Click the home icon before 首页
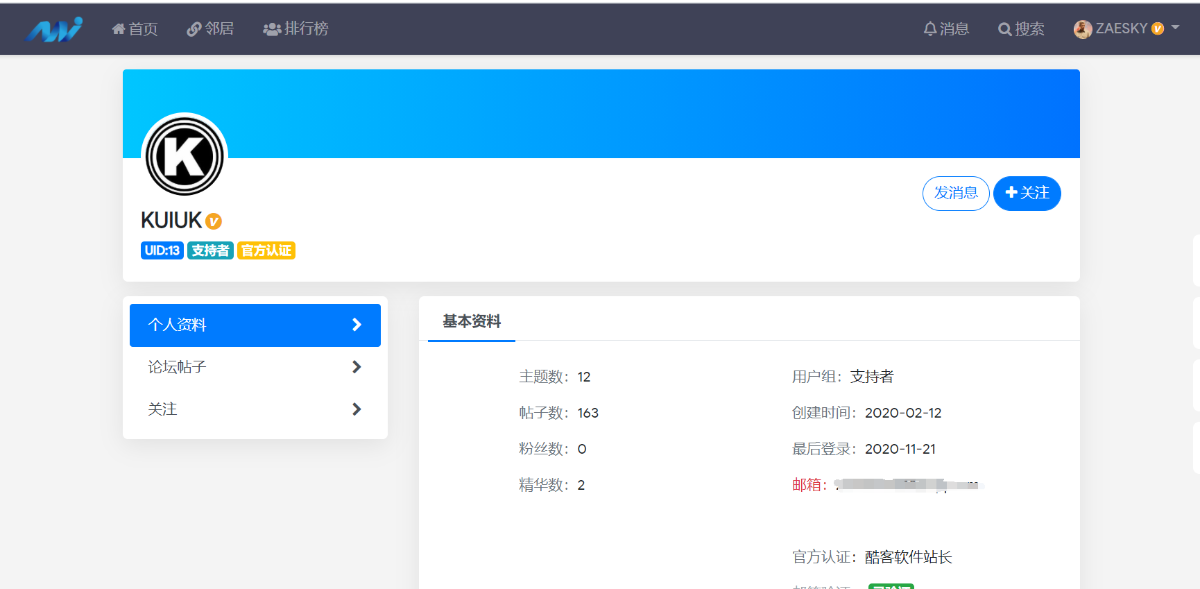This screenshot has height=589, width=1200. 118,29
